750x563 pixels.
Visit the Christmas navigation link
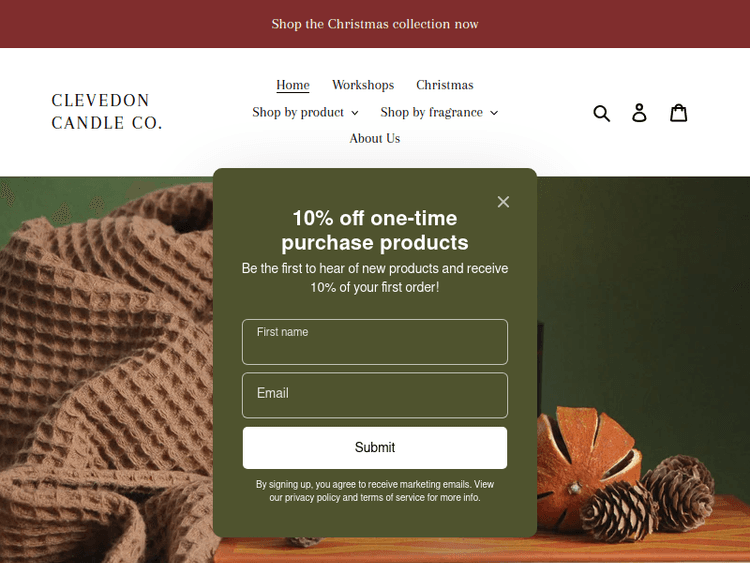tap(445, 85)
